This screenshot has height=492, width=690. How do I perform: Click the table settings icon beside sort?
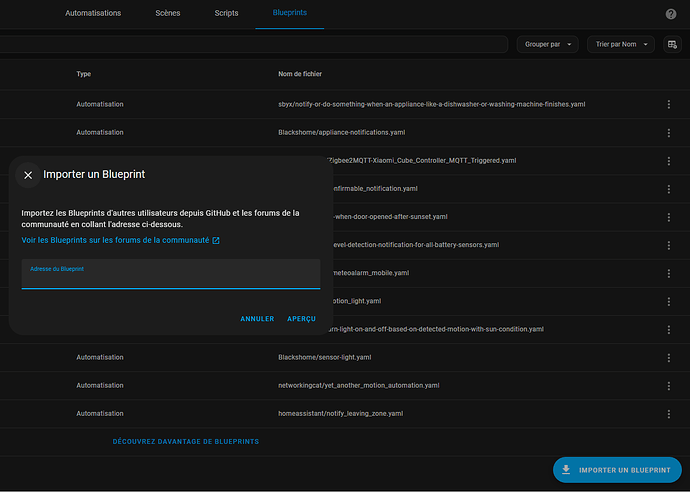[x=672, y=44]
